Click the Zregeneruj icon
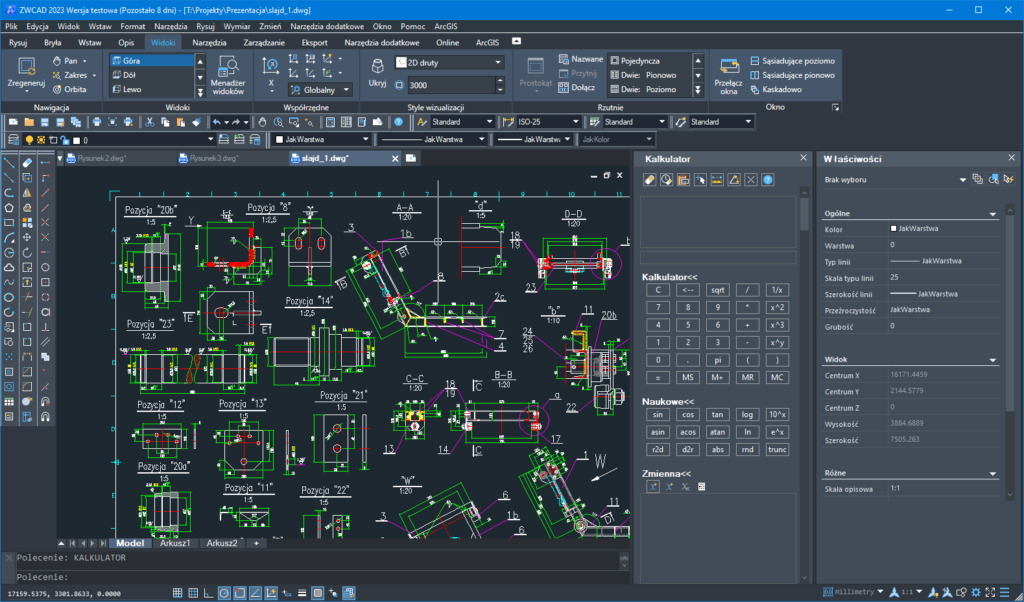This screenshot has height=602, width=1024. tap(26, 70)
